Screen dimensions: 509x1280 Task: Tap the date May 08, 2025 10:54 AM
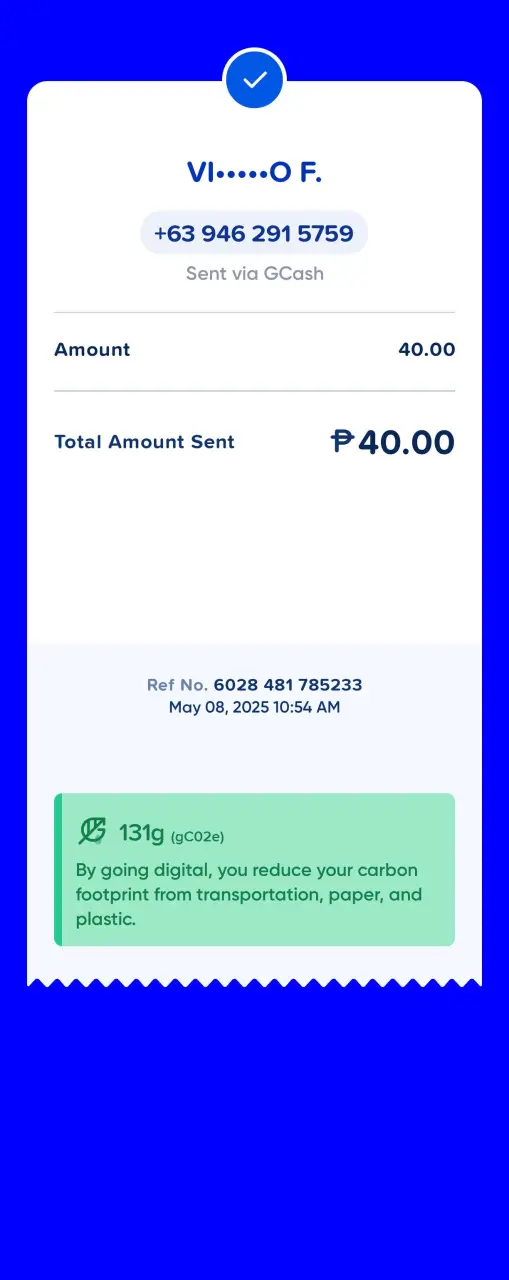[x=254, y=707]
